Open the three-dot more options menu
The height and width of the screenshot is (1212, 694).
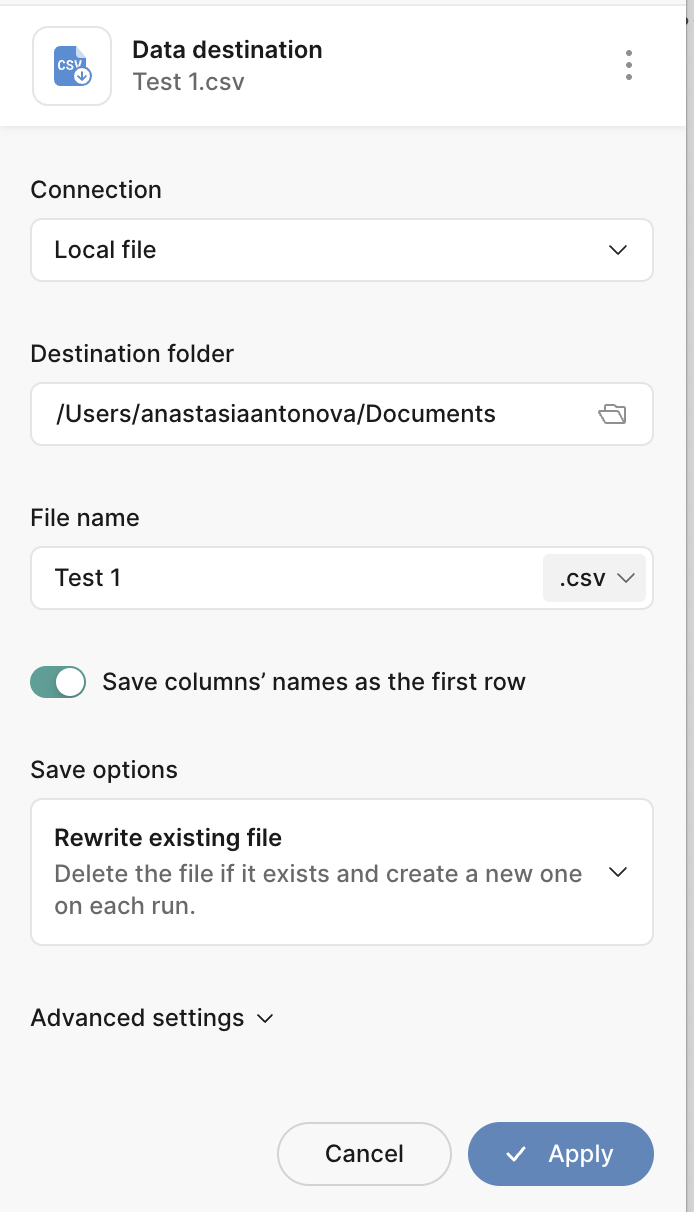(x=628, y=65)
